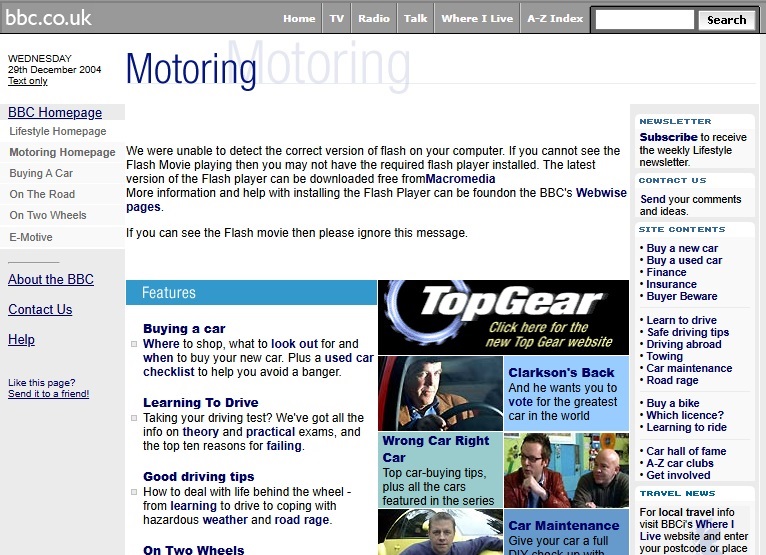Open Buy a new car contents link
The width and height of the screenshot is (766, 555).
[x=682, y=248]
